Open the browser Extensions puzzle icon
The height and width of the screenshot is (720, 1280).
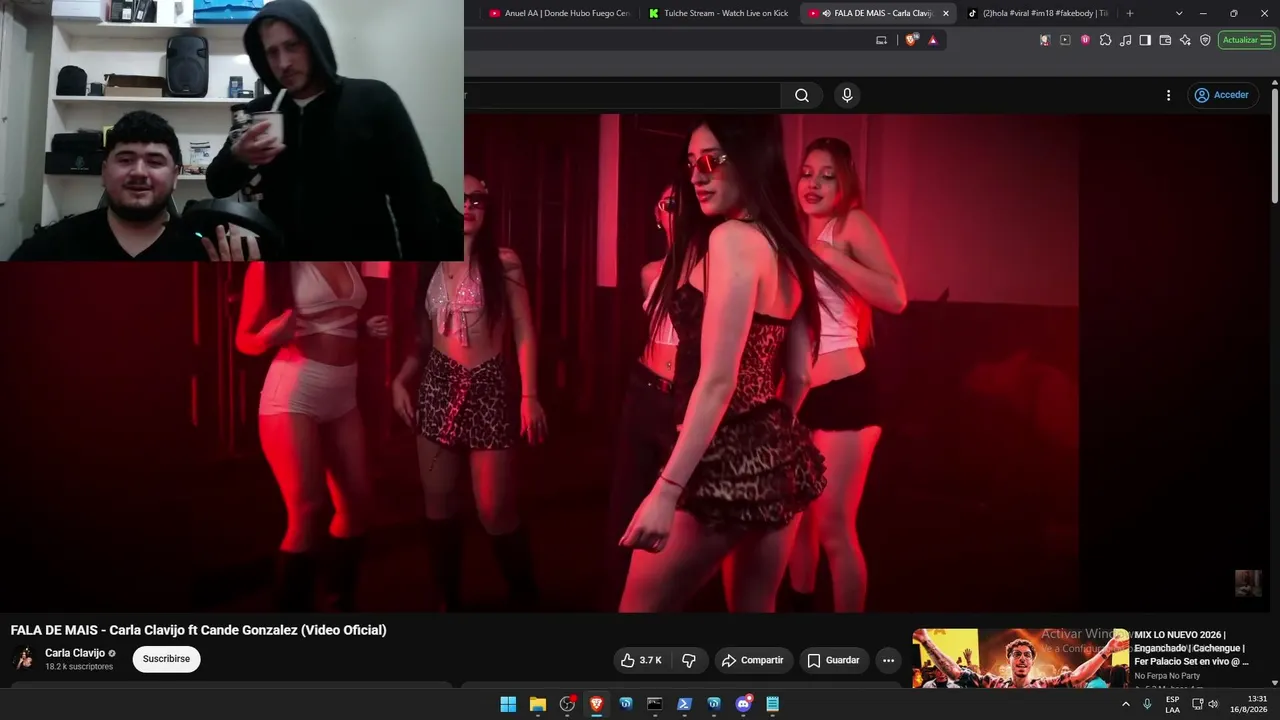pyautogui.click(x=1105, y=40)
